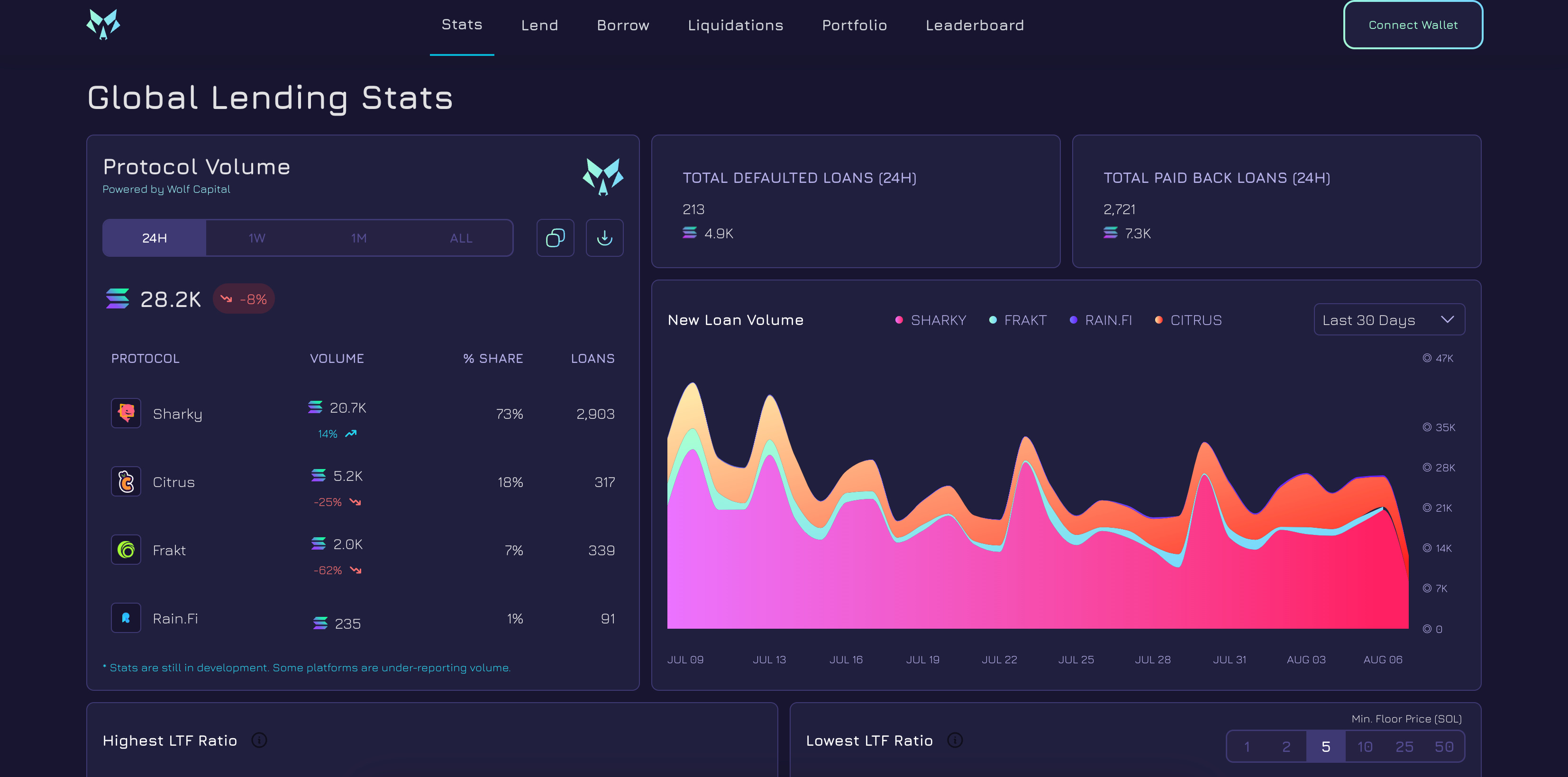Click info icon beside Lowest LTF Ratio
Screen dimensions: 1568x777
click(955, 740)
